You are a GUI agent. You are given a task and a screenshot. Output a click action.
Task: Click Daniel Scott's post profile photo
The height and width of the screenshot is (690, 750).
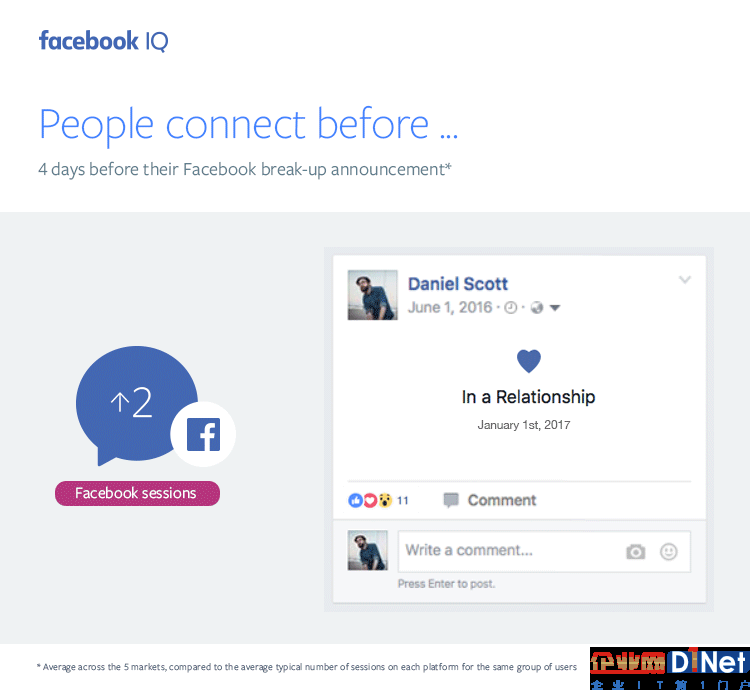[x=372, y=295]
